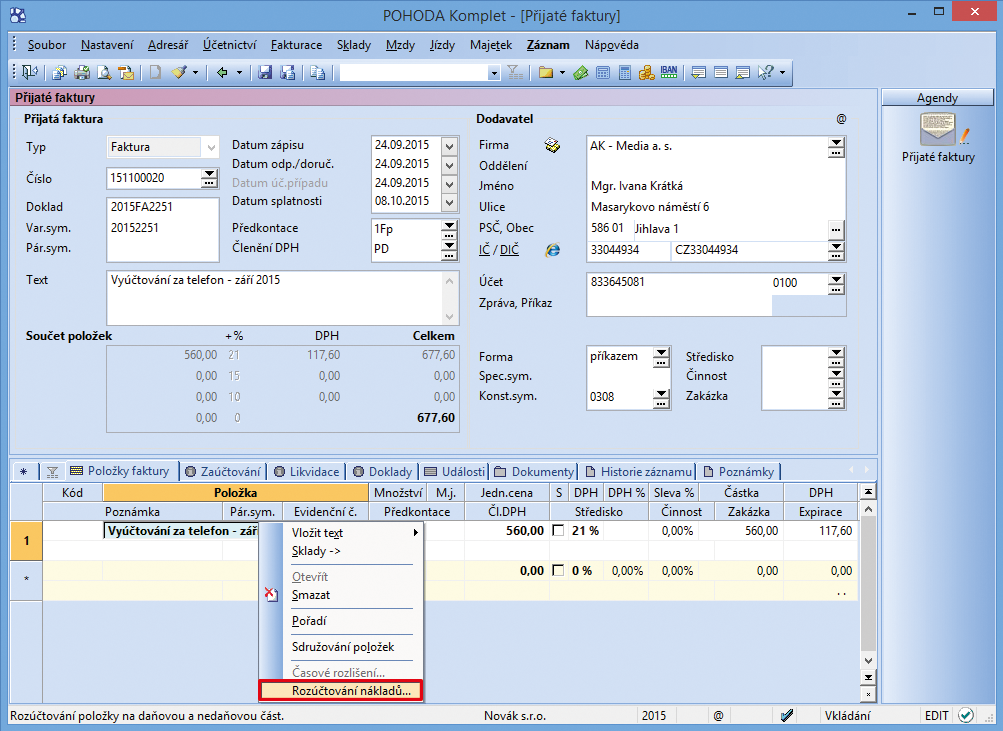Click the Poznámky tab

(x=739, y=472)
